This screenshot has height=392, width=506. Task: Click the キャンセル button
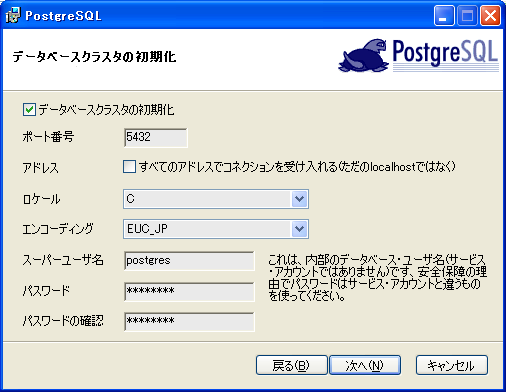452,365
